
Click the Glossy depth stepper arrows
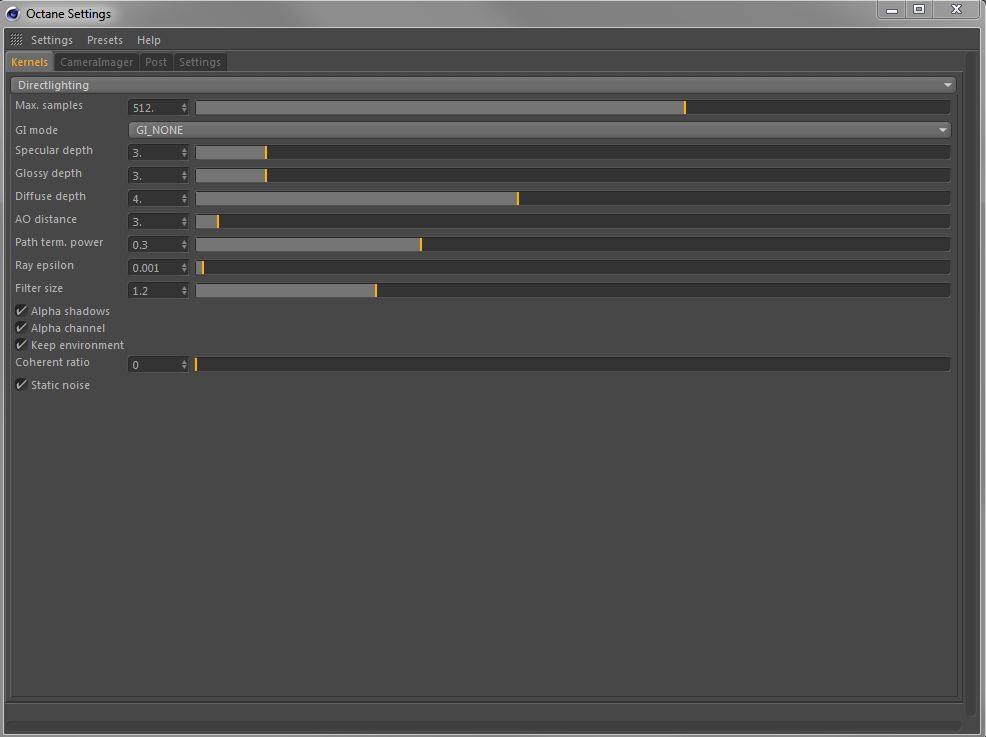184,175
